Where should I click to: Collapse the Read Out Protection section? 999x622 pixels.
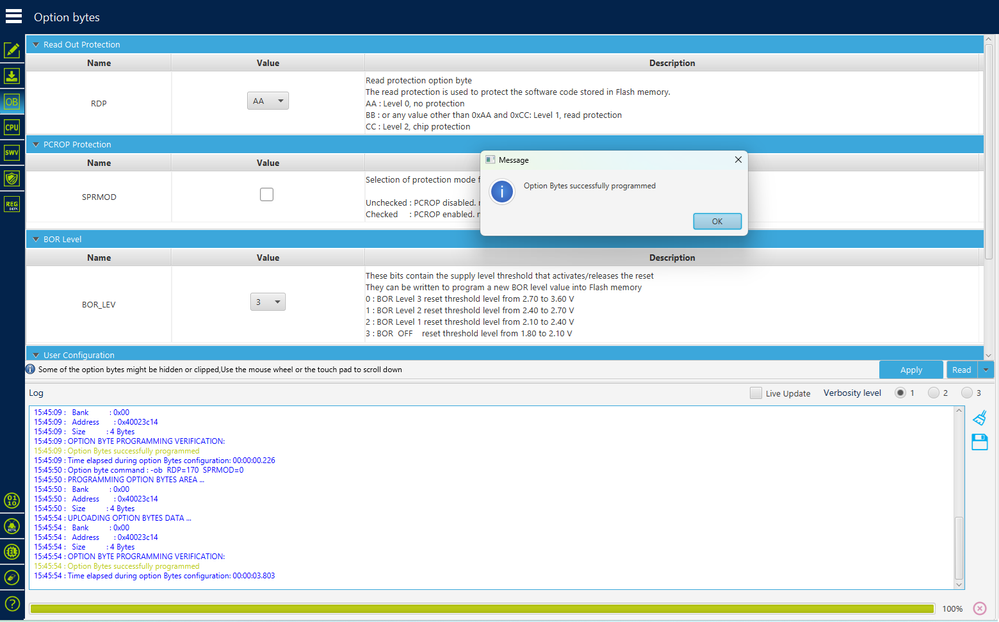pyautogui.click(x=36, y=45)
